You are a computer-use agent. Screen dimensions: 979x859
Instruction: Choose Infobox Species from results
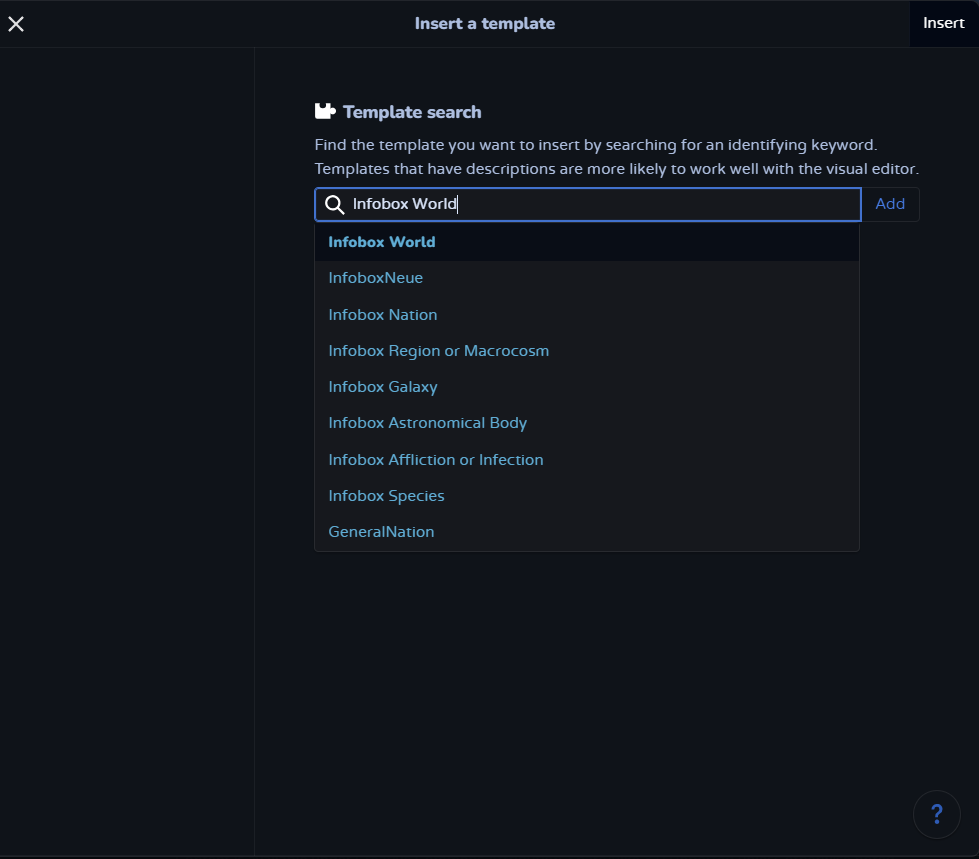point(387,496)
